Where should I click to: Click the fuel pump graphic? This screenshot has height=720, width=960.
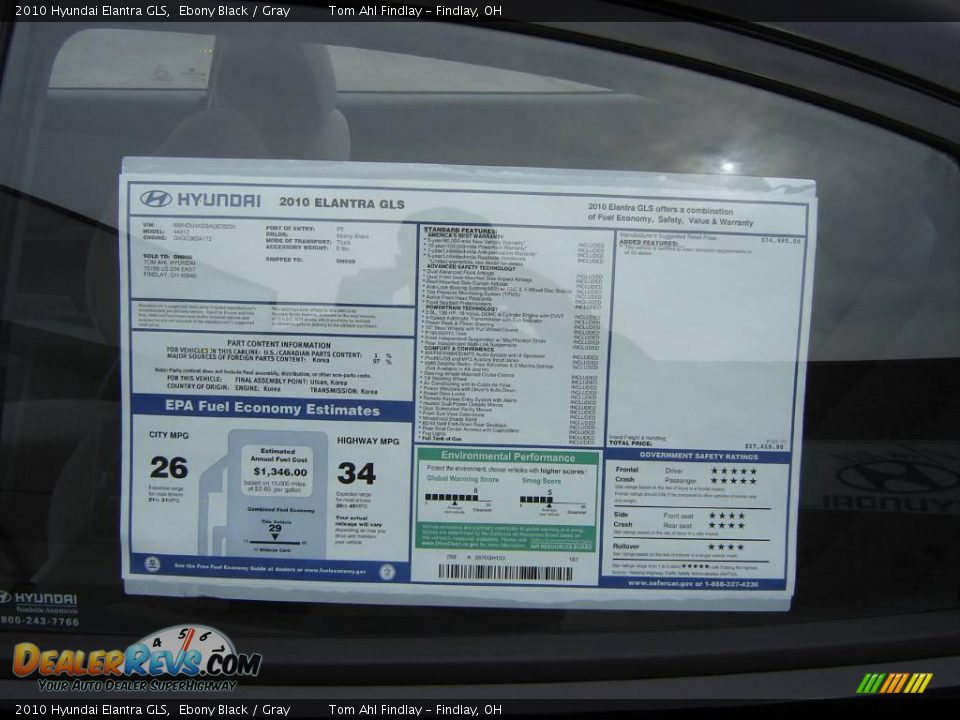pos(263,494)
